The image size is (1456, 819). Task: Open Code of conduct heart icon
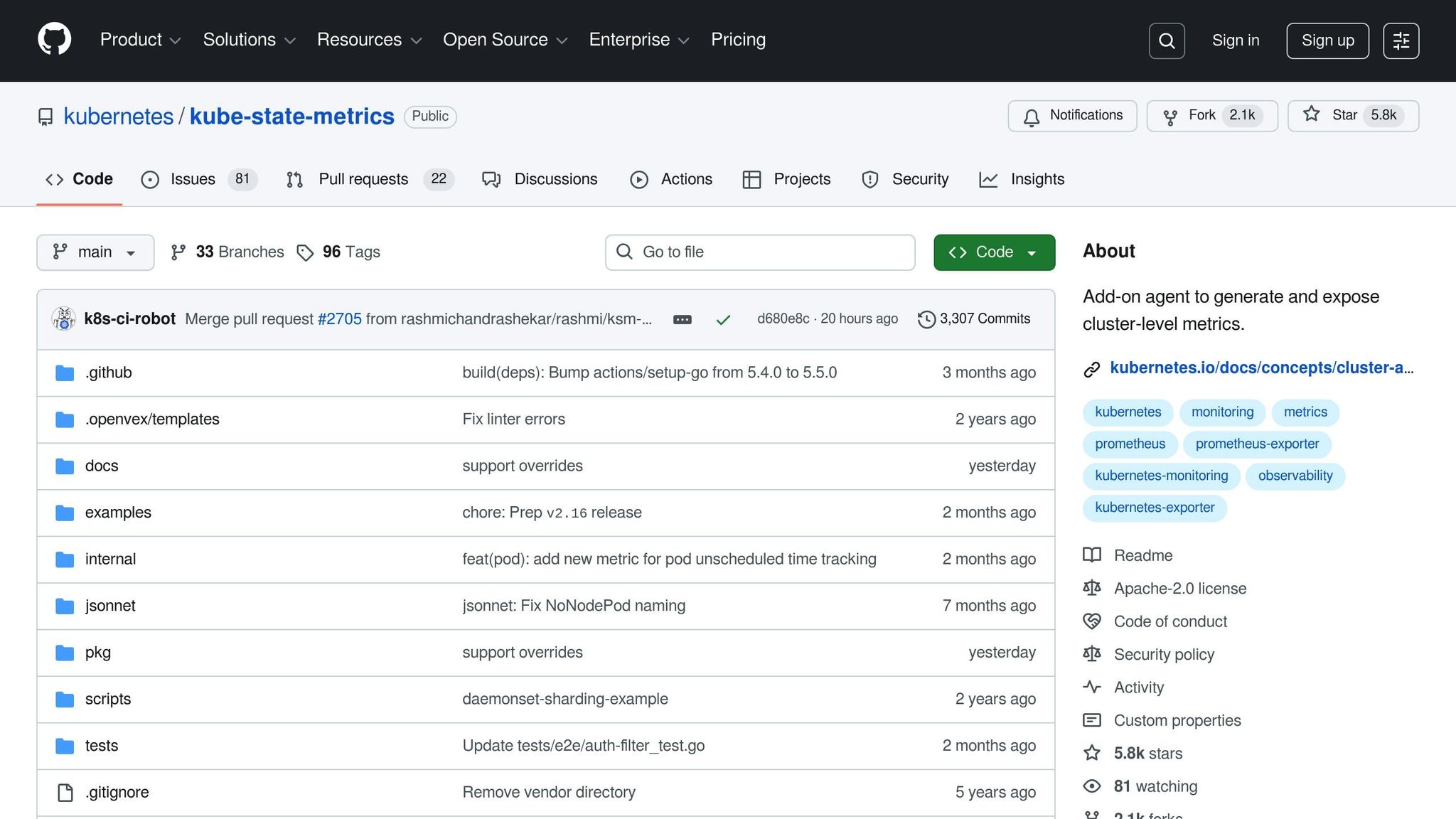pyautogui.click(x=1092, y=621)
